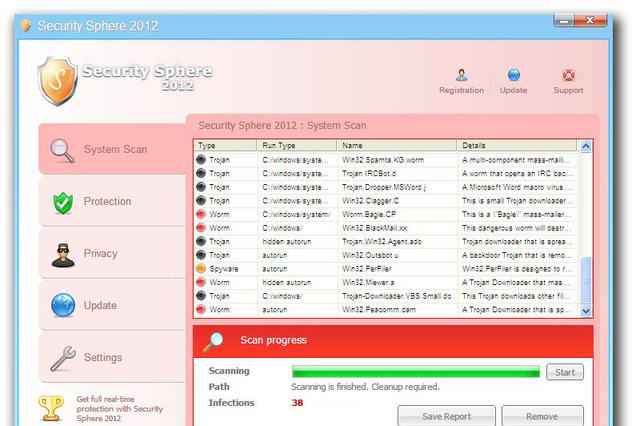Screen dimensions: 640x426
Task: Click the icon beside Trojan.Win32.Agent.ado row
Action: coord(201,241)
